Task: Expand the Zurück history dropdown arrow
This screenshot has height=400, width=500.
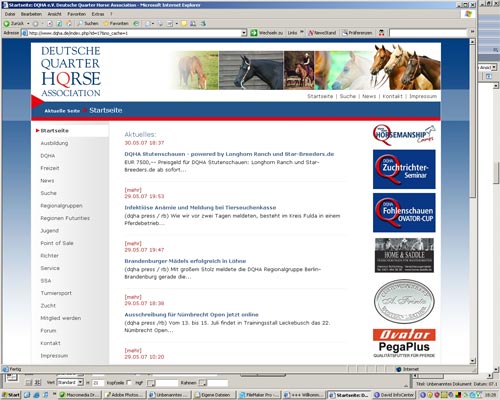Action: tap(28, 24)
